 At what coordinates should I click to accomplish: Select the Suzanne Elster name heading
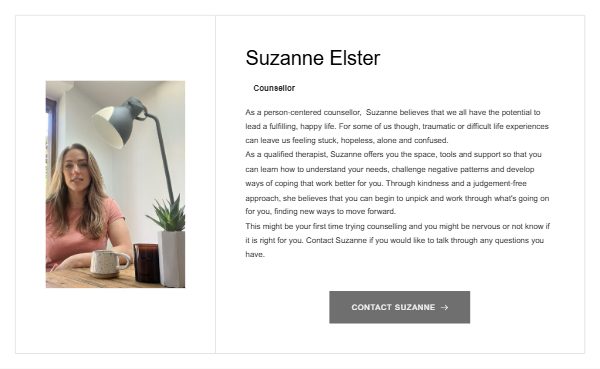(x=313, y=58)
